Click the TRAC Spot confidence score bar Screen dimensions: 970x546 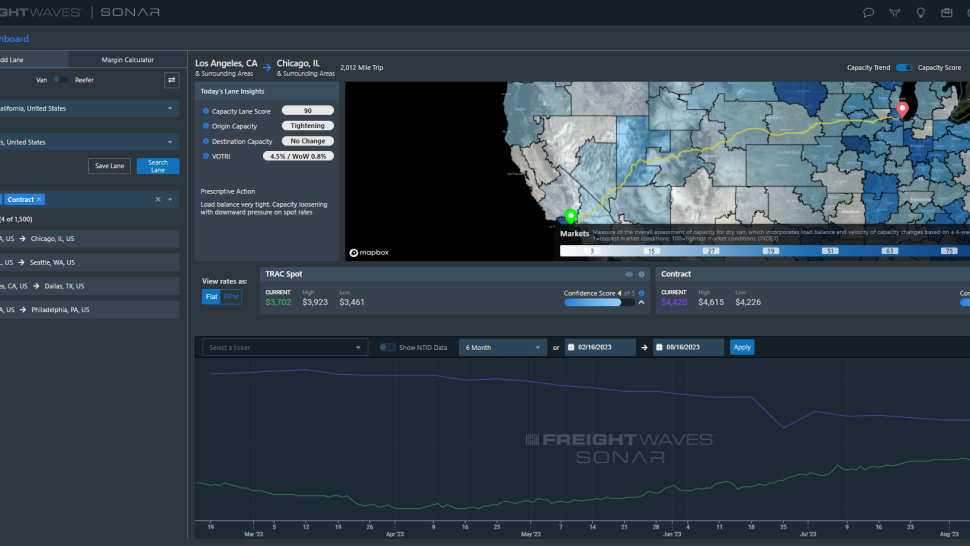pos(599,302)
